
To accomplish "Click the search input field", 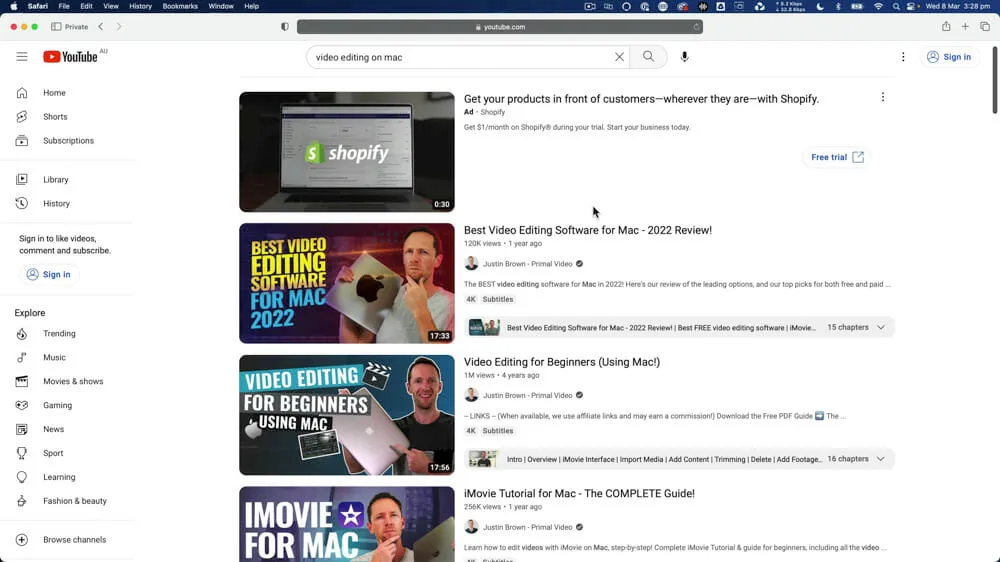I will 460,57.
